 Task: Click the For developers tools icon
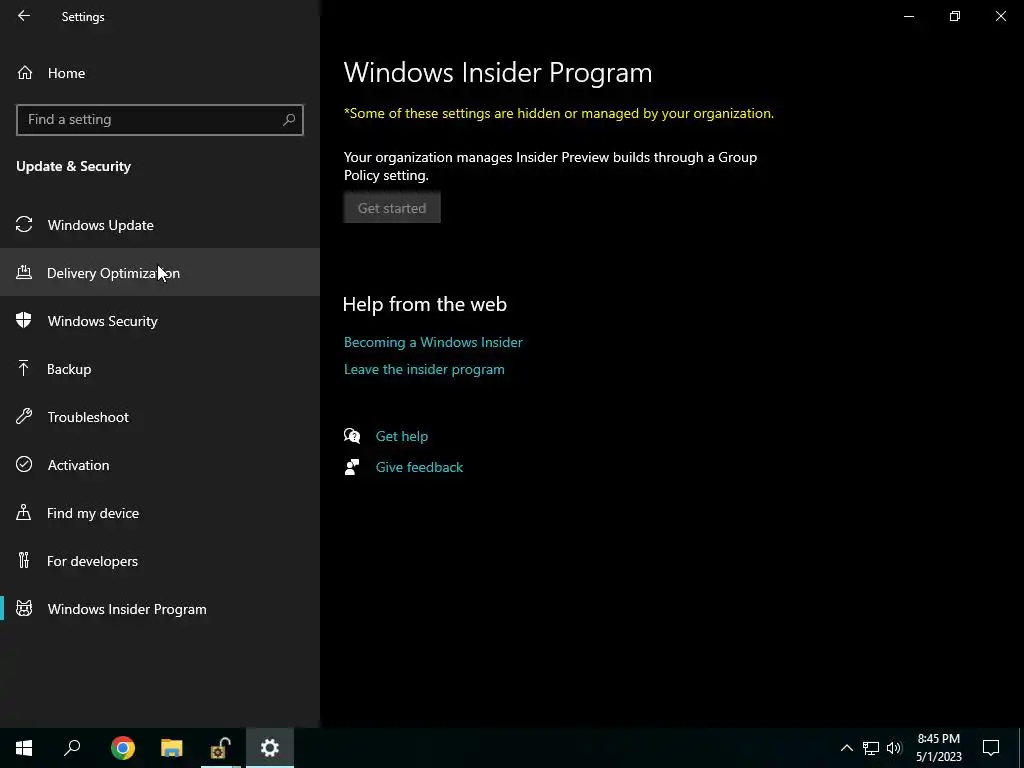coord(24,560)
